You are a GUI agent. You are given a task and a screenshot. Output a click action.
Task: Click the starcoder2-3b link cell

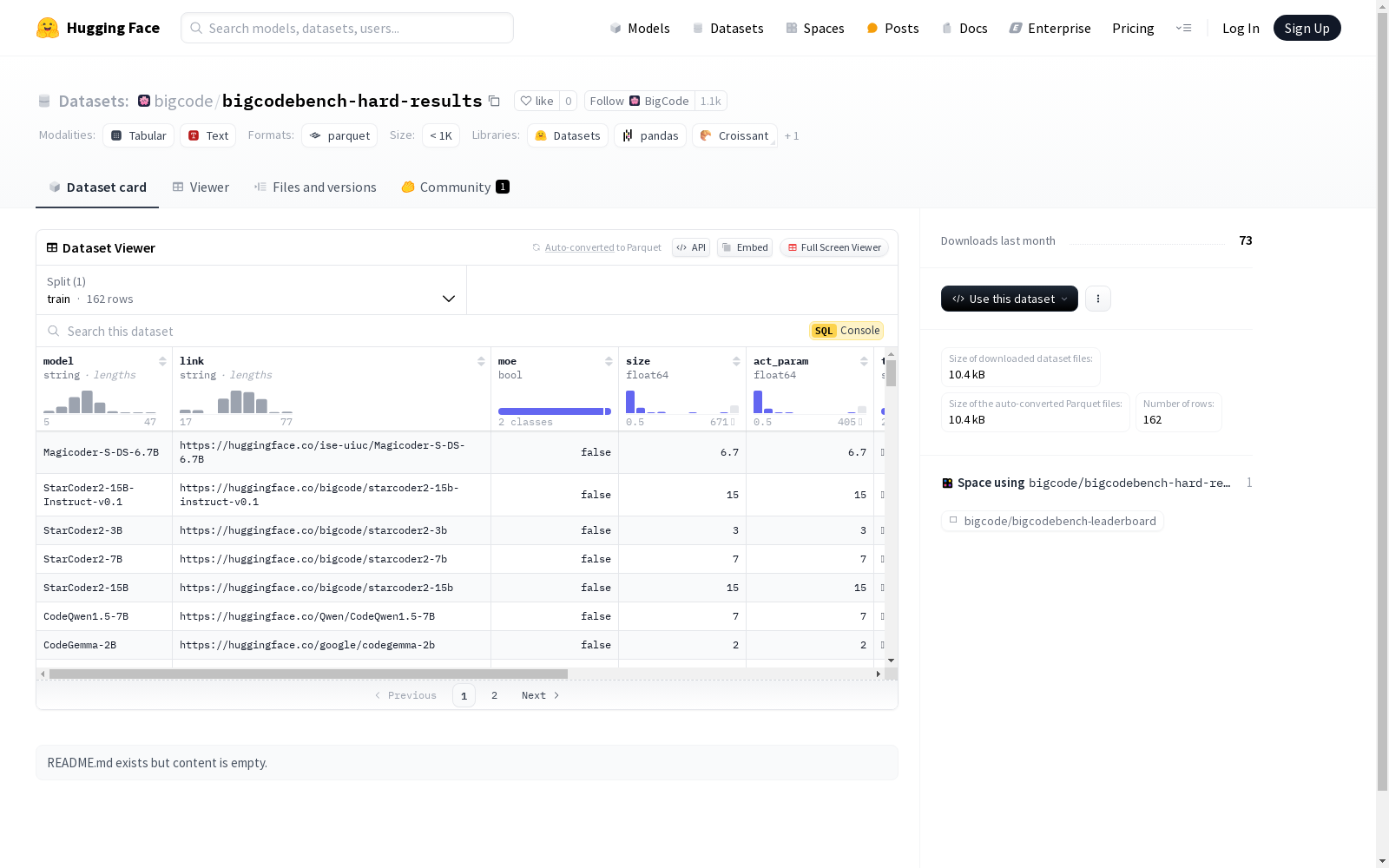(332, 530)
